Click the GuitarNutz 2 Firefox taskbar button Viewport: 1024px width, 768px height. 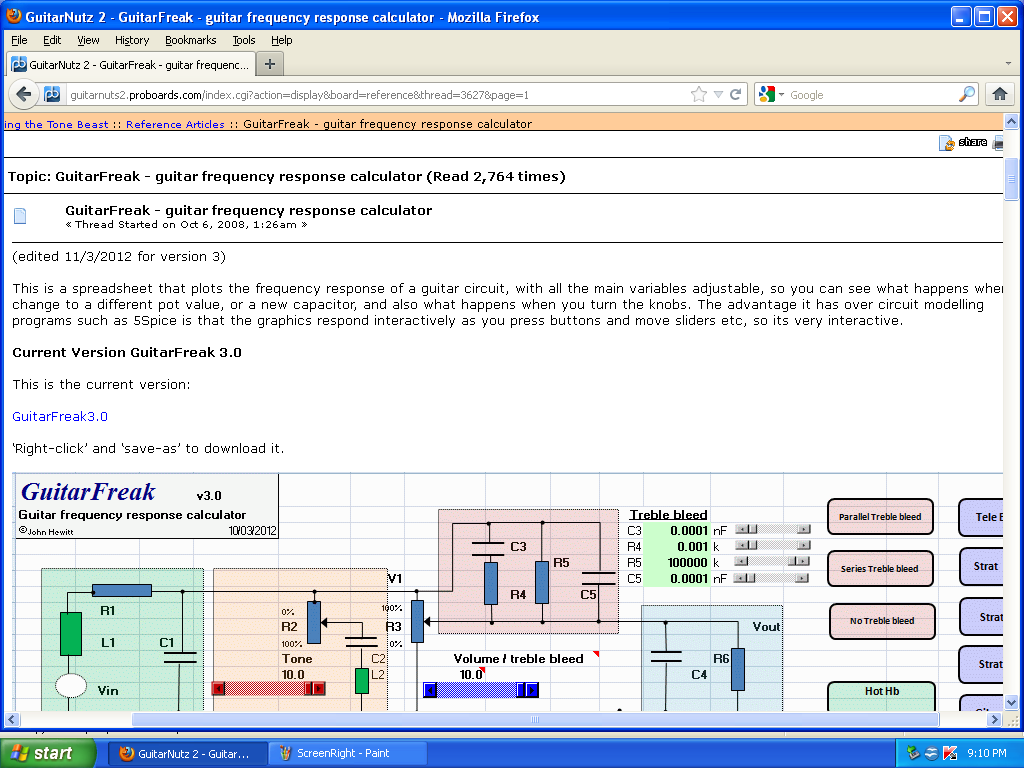pos(187,753)
